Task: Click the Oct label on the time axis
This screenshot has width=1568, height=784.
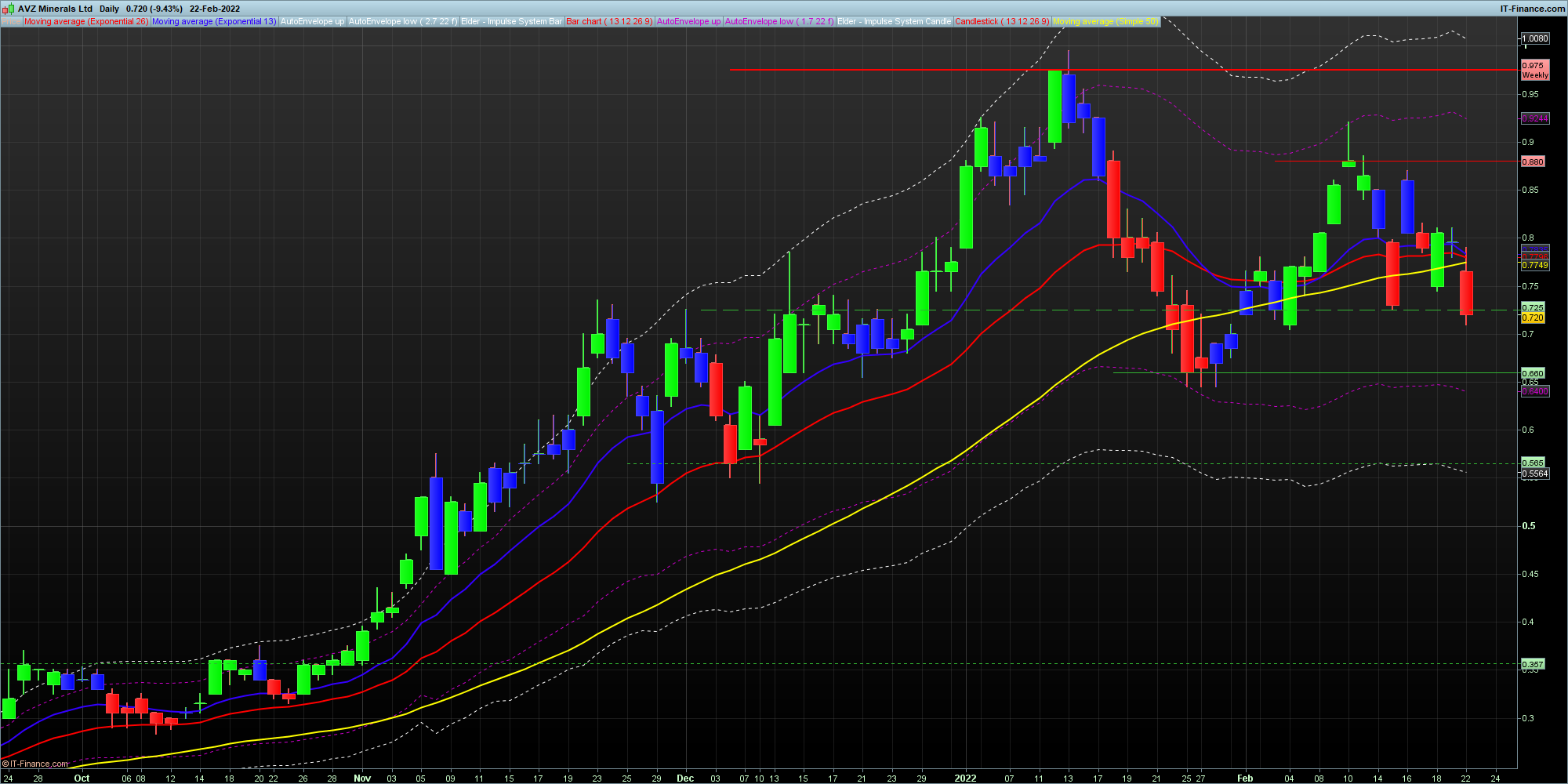Action: click(82, 779)
